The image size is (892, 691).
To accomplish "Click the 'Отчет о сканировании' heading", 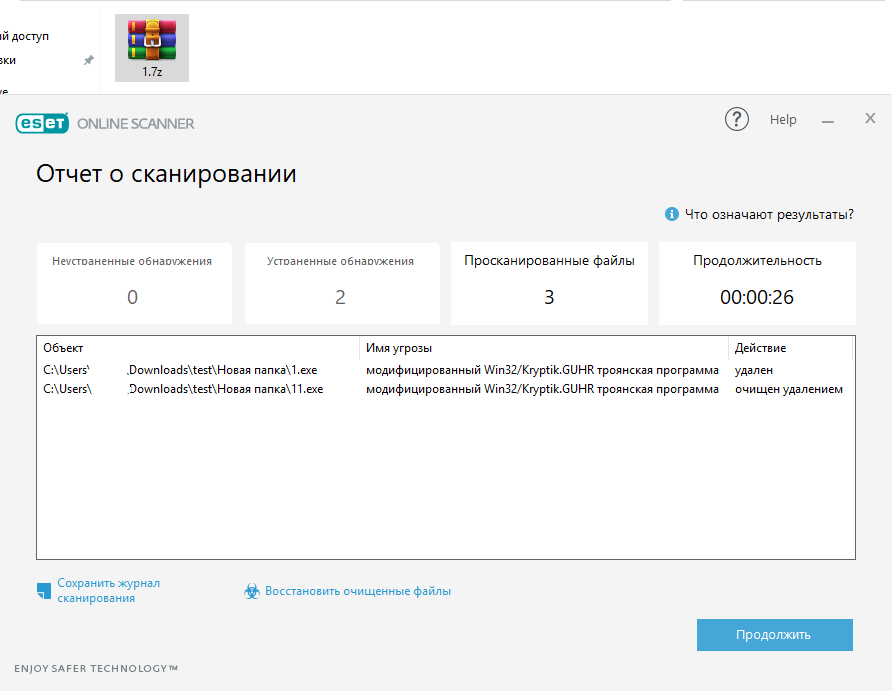I will [166, 173].
